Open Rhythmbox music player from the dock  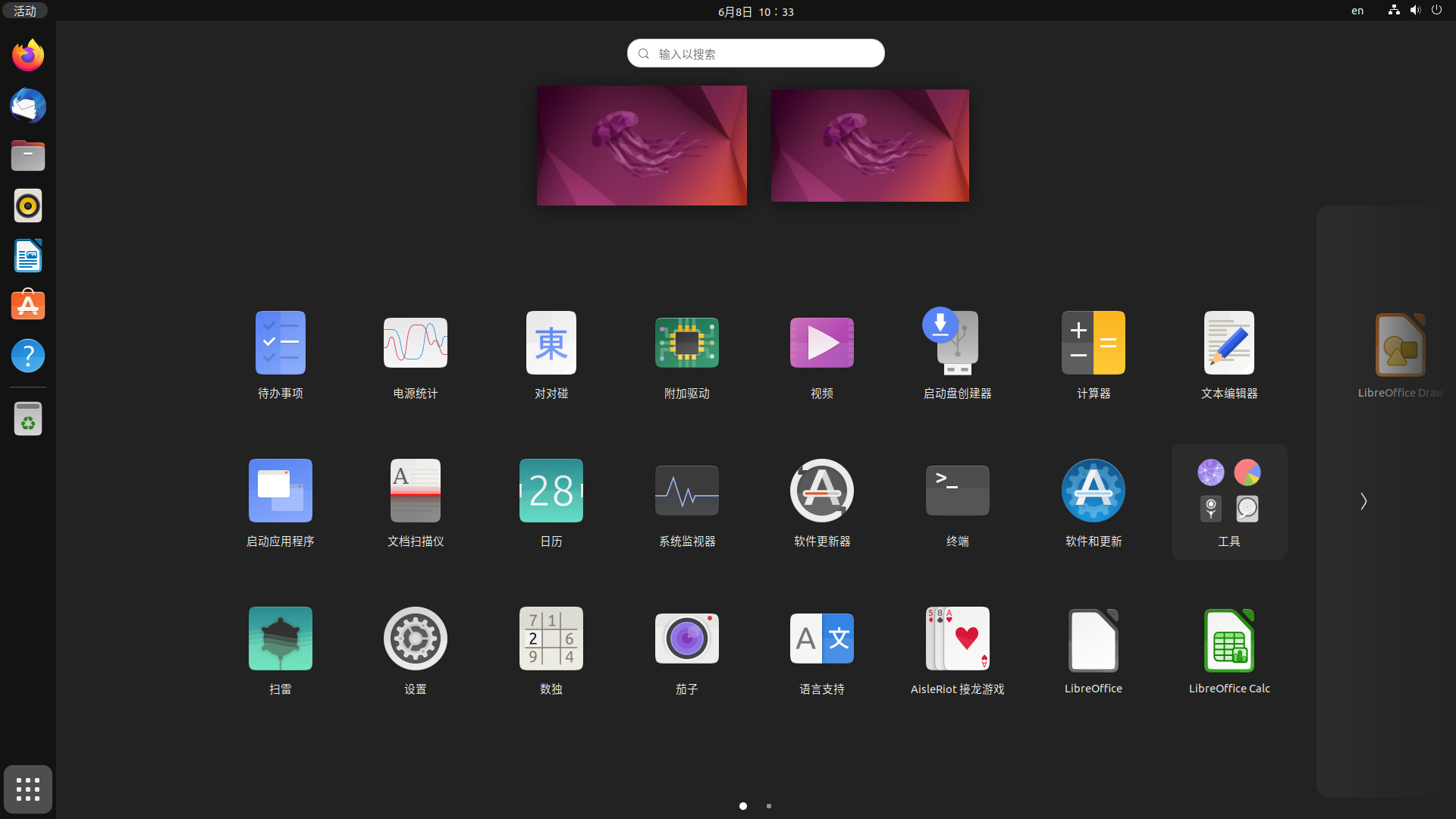(x=27, y=205)
